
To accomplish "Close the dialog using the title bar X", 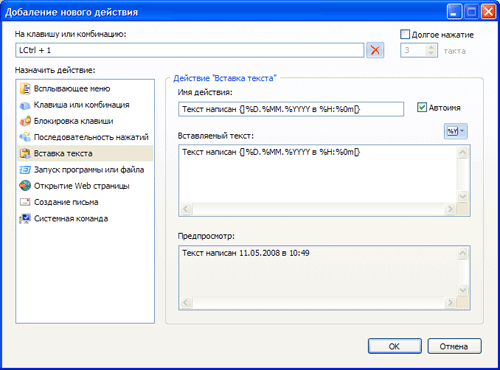I will click(488, 12).
